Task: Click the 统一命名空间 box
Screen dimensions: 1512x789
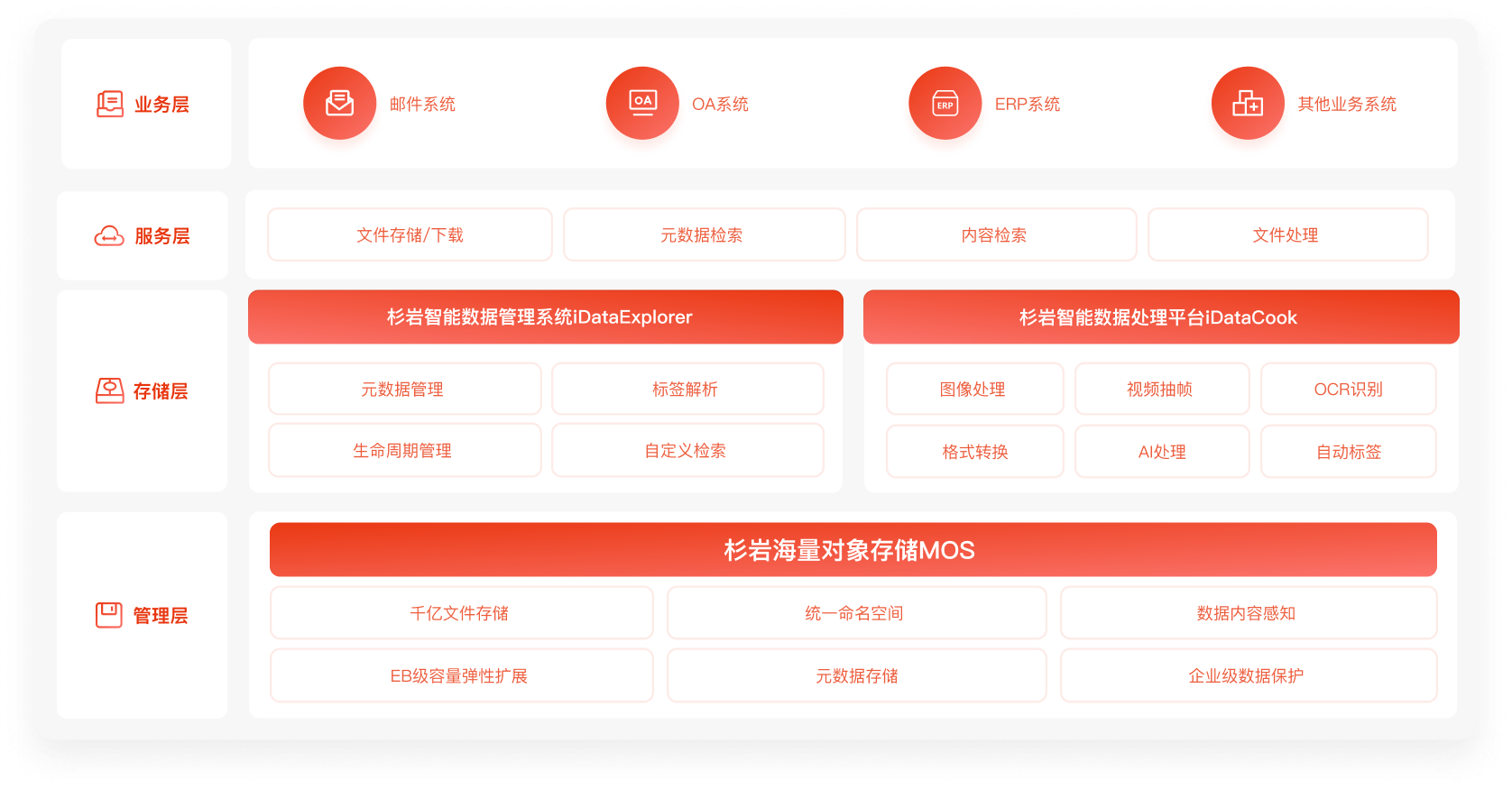Action: pos(856,613)
